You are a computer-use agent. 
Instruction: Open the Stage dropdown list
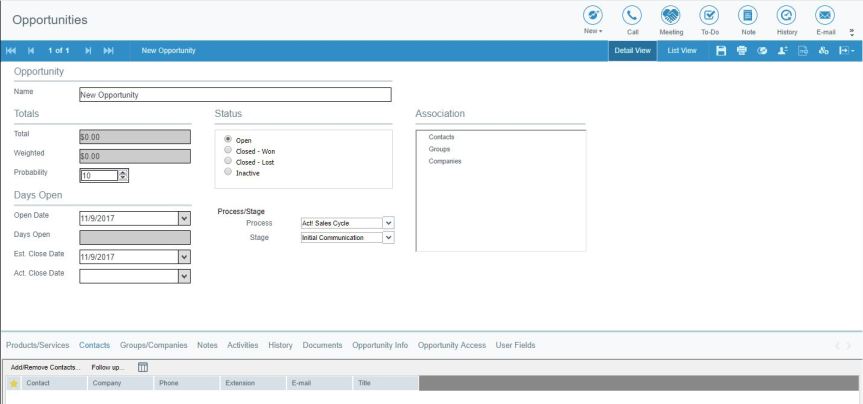pyautogui.click(x=389, y=237)
